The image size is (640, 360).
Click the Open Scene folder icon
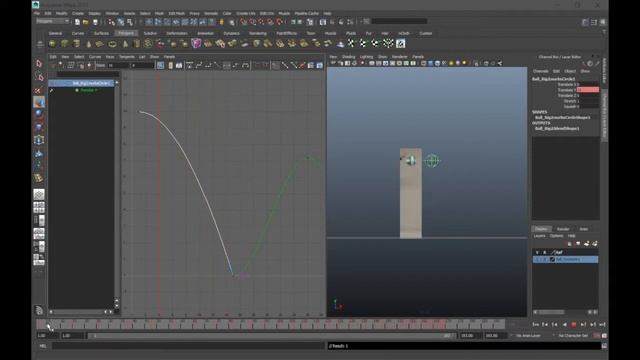click(x=86, y=22)
